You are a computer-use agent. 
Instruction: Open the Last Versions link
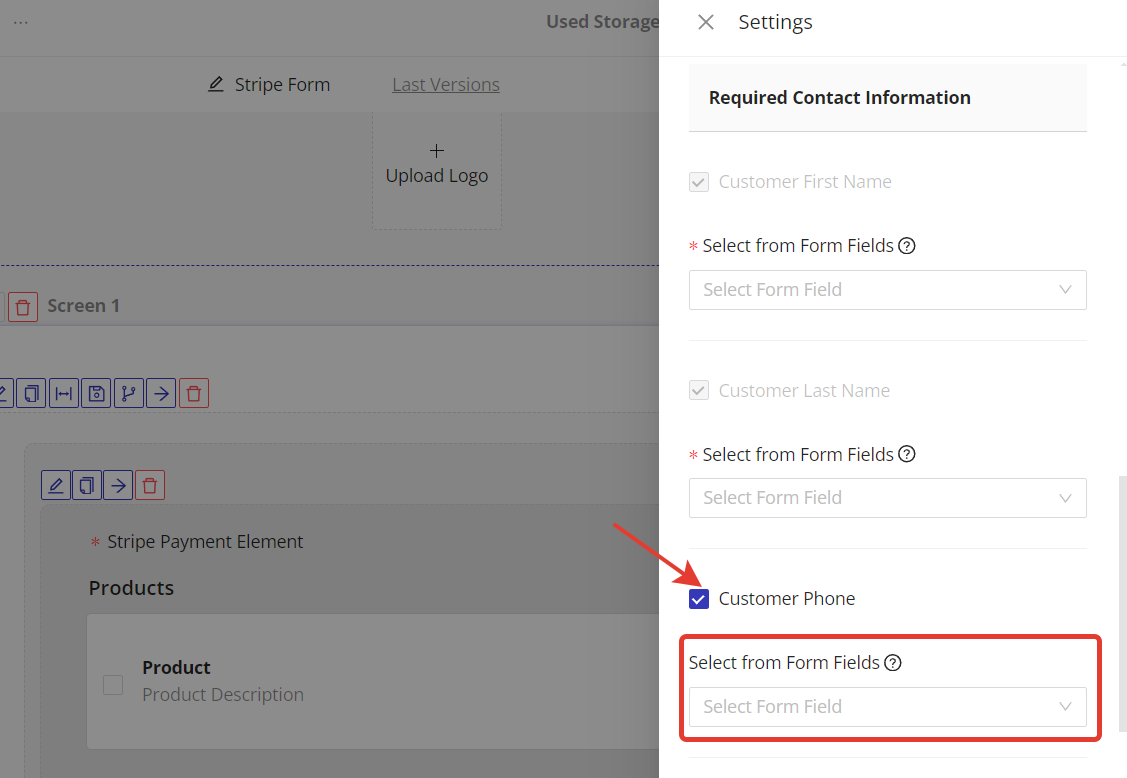pyautogui.click(x=446, y=85)
